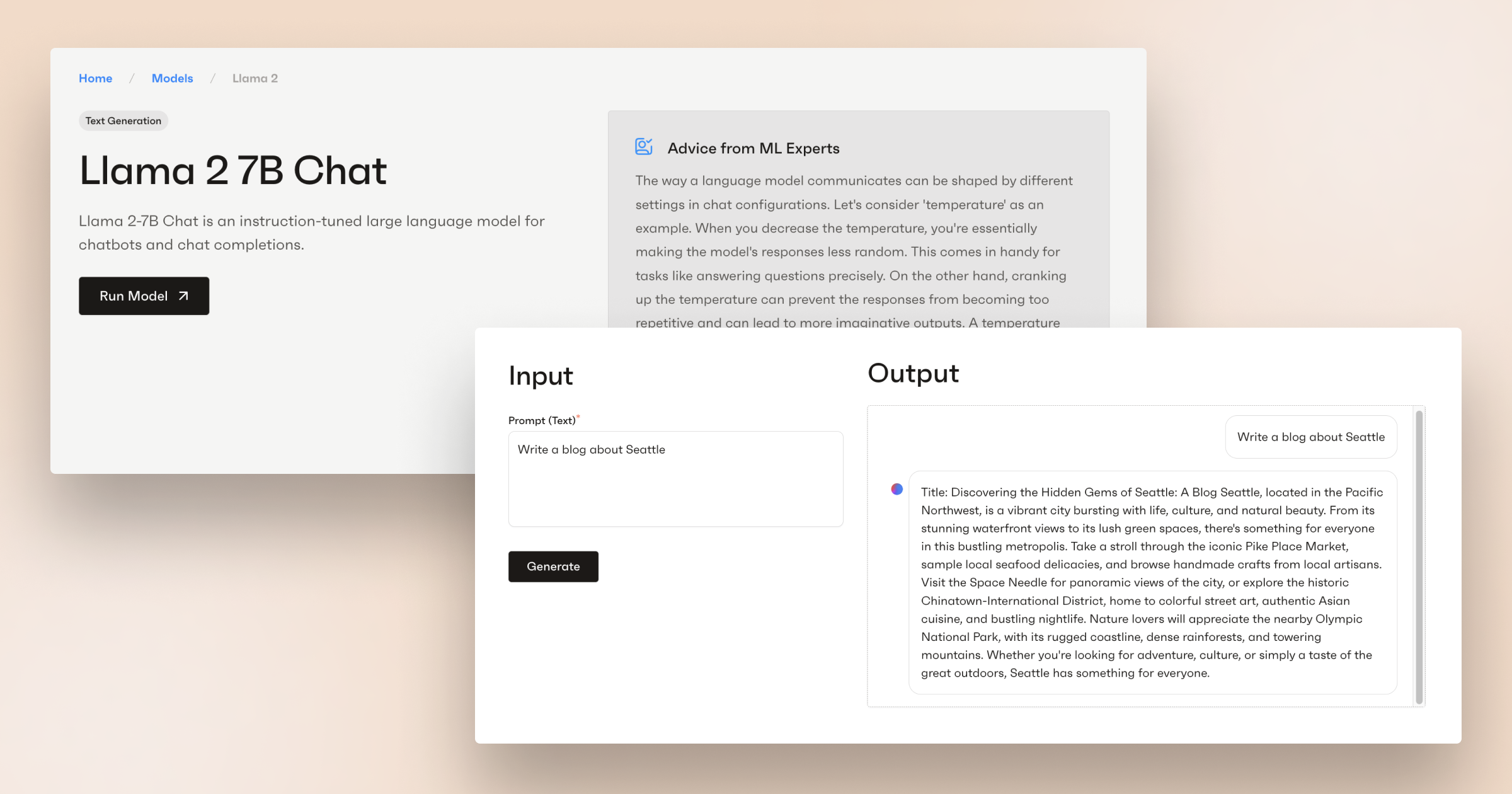The width and height of the screenshot is (1512, 794).
Task: Click the Input section heading
Action: [541, 376]
